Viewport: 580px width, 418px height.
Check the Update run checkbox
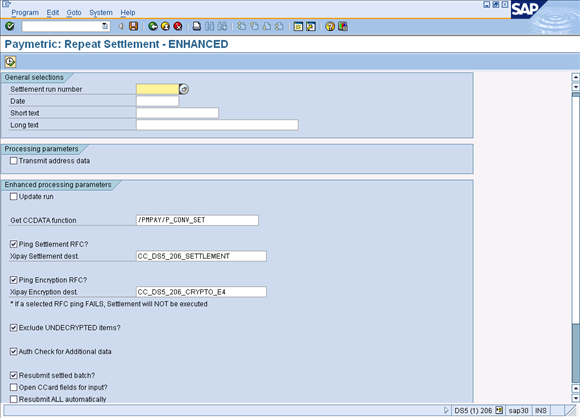coord(14,196)
